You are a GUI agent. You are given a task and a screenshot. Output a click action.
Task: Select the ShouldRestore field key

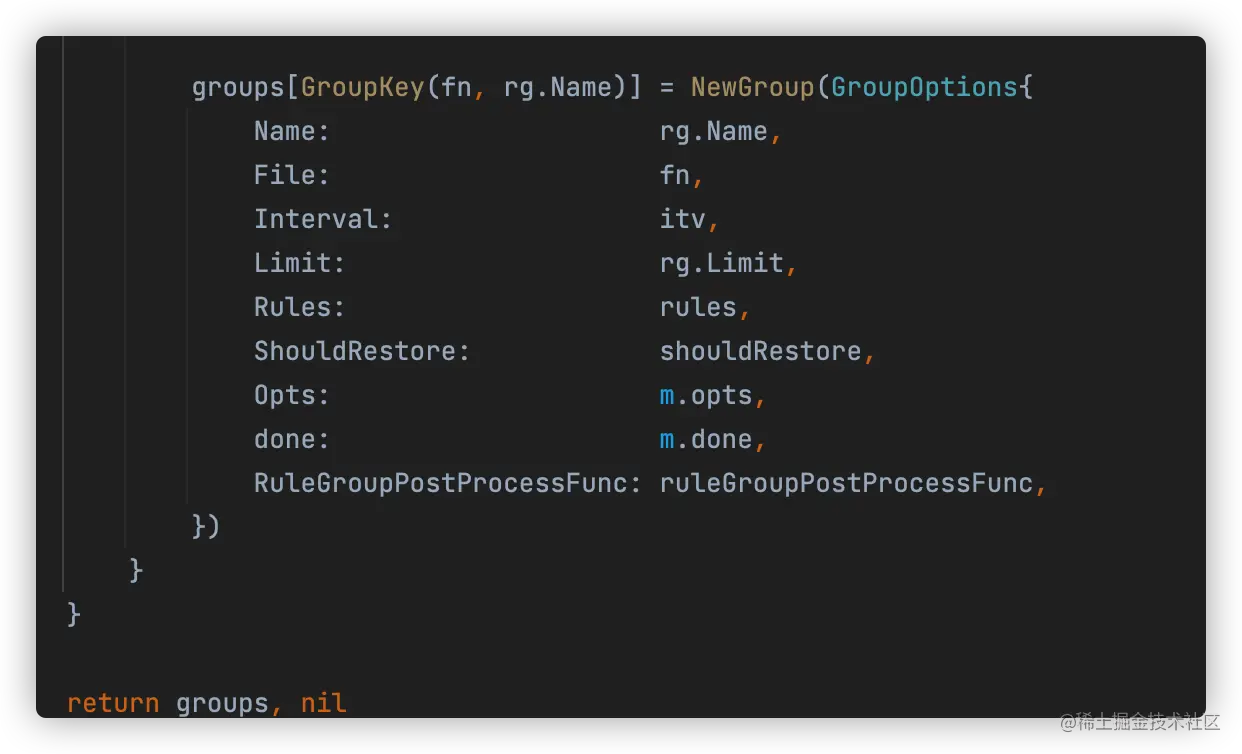pyautogui.click(x=360, y=351)
